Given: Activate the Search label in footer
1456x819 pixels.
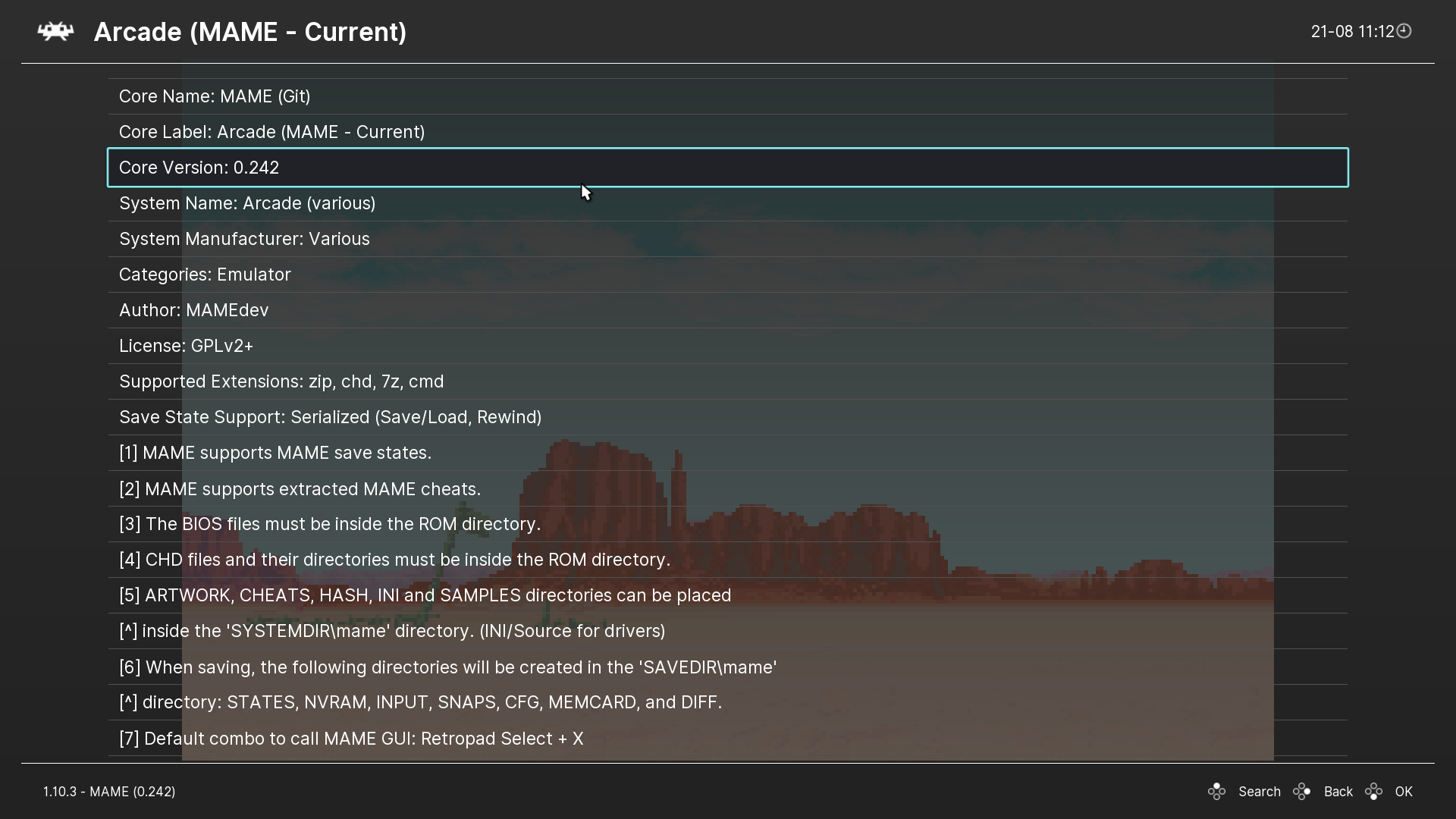Looking at the screenshot, I should click(x=1260, y=792).
